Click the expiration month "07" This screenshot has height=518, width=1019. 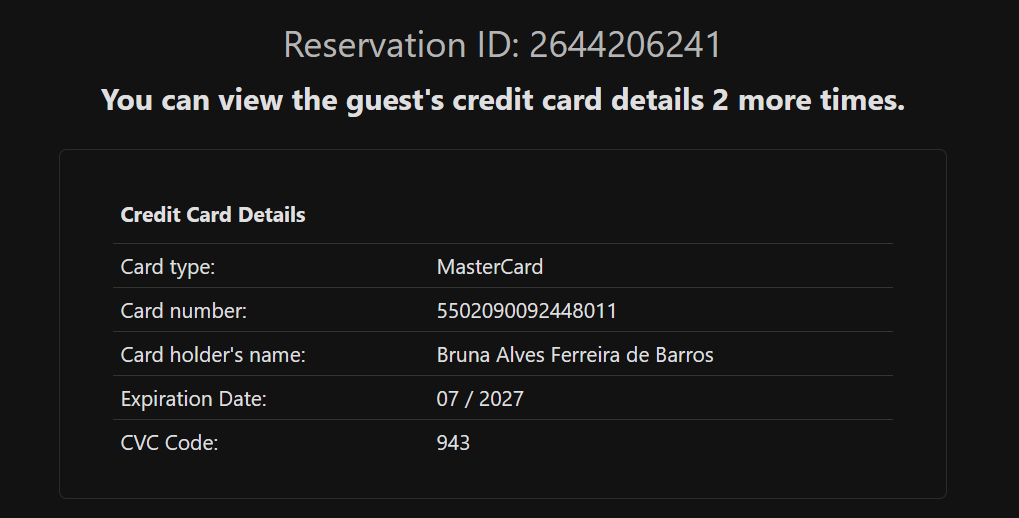[x=447, y=399]
